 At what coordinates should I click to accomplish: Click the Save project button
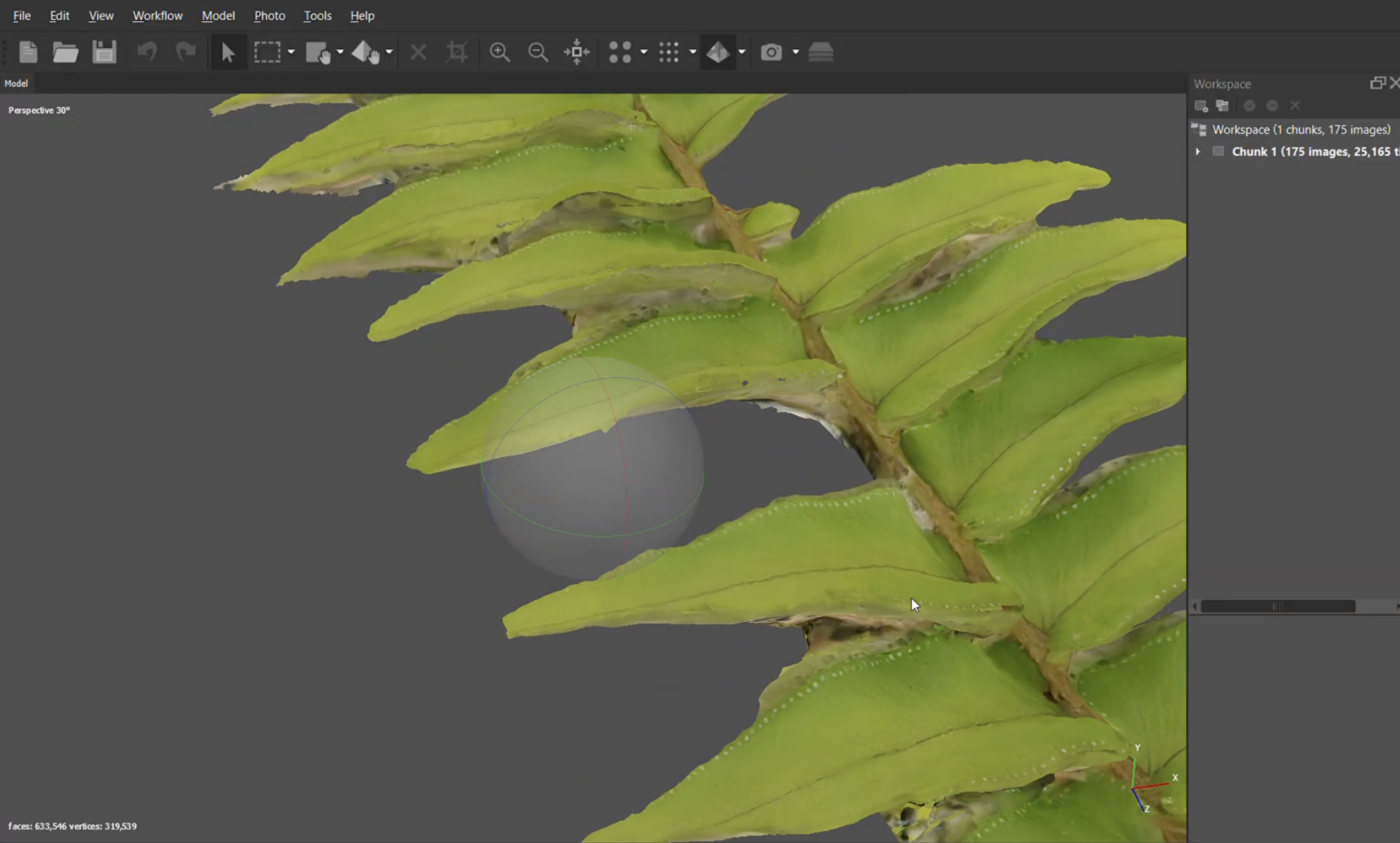click(104, 52)
